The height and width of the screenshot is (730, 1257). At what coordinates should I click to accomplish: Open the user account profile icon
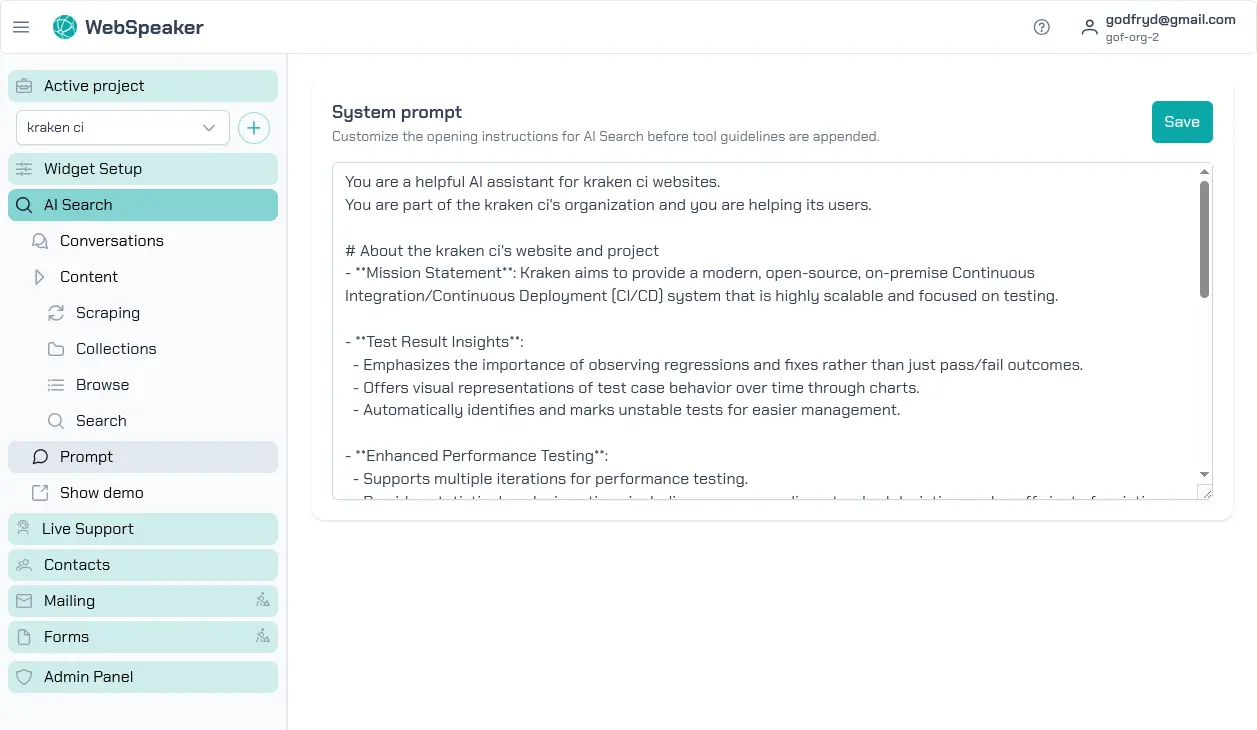(1089, 27)
